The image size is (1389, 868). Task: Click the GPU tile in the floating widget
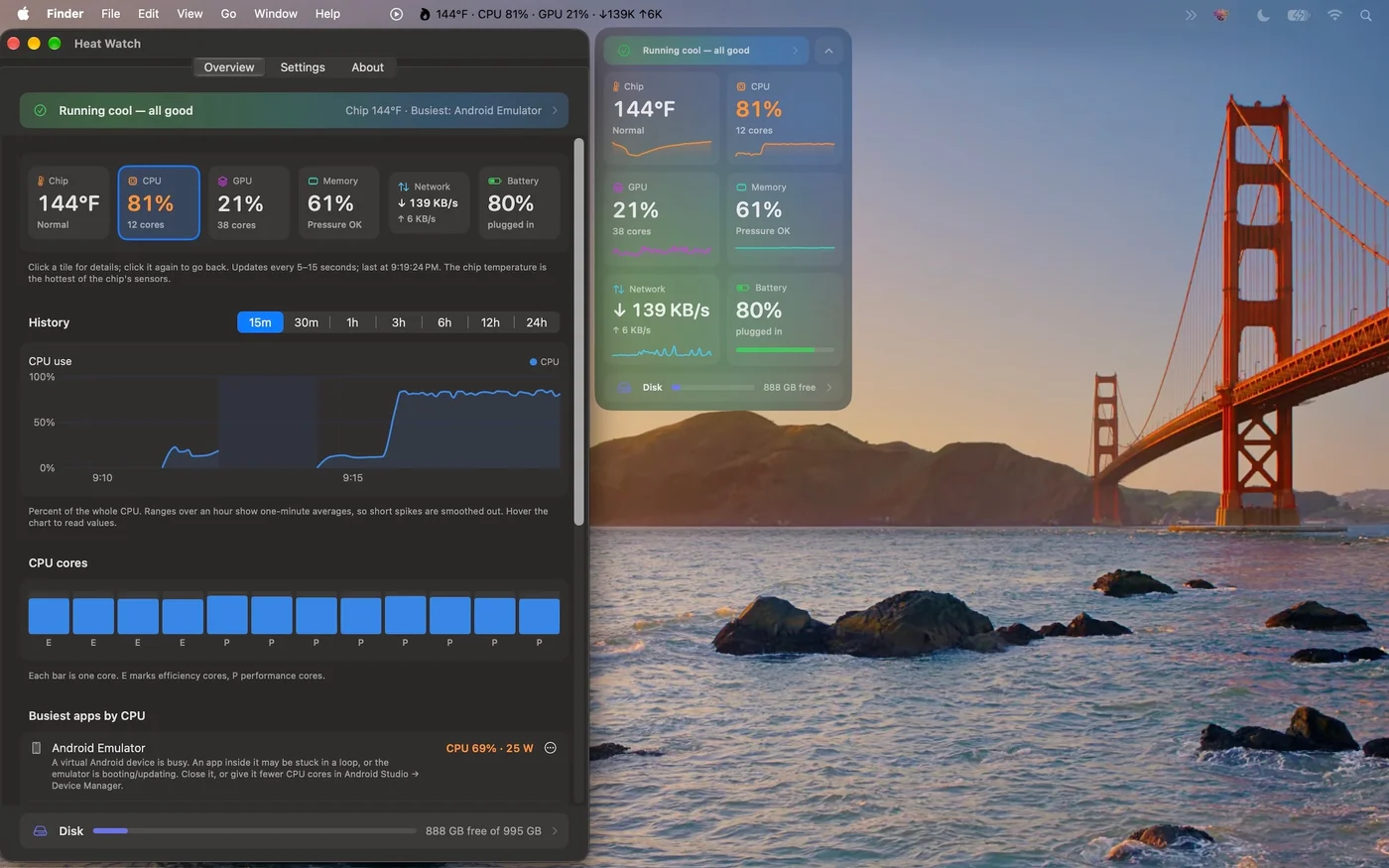coord(662,217)
